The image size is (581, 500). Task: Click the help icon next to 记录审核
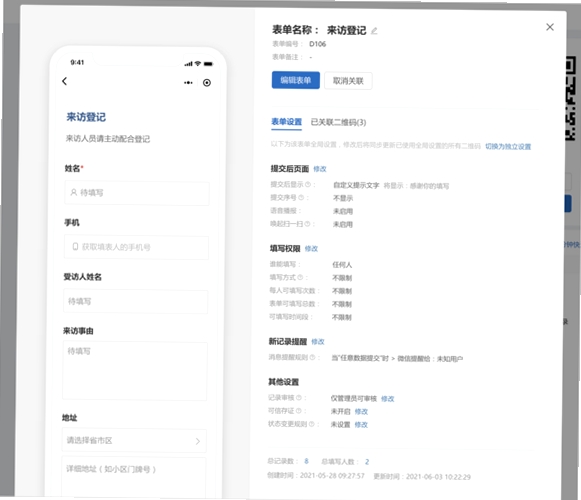pyautogui.click(x=299, y=398)
